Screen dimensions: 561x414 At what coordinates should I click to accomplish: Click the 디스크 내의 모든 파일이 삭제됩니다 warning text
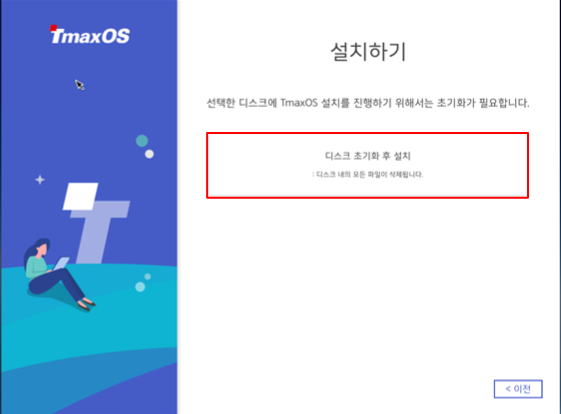(x=368, y=175)
